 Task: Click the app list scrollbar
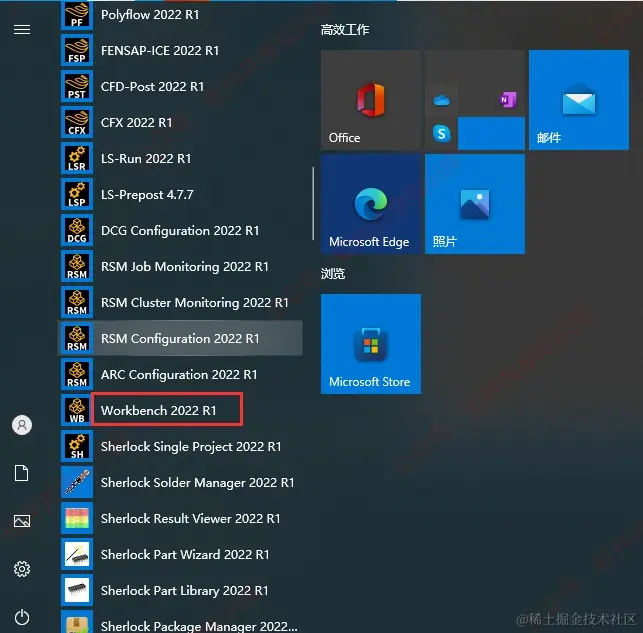coord(313,203)
